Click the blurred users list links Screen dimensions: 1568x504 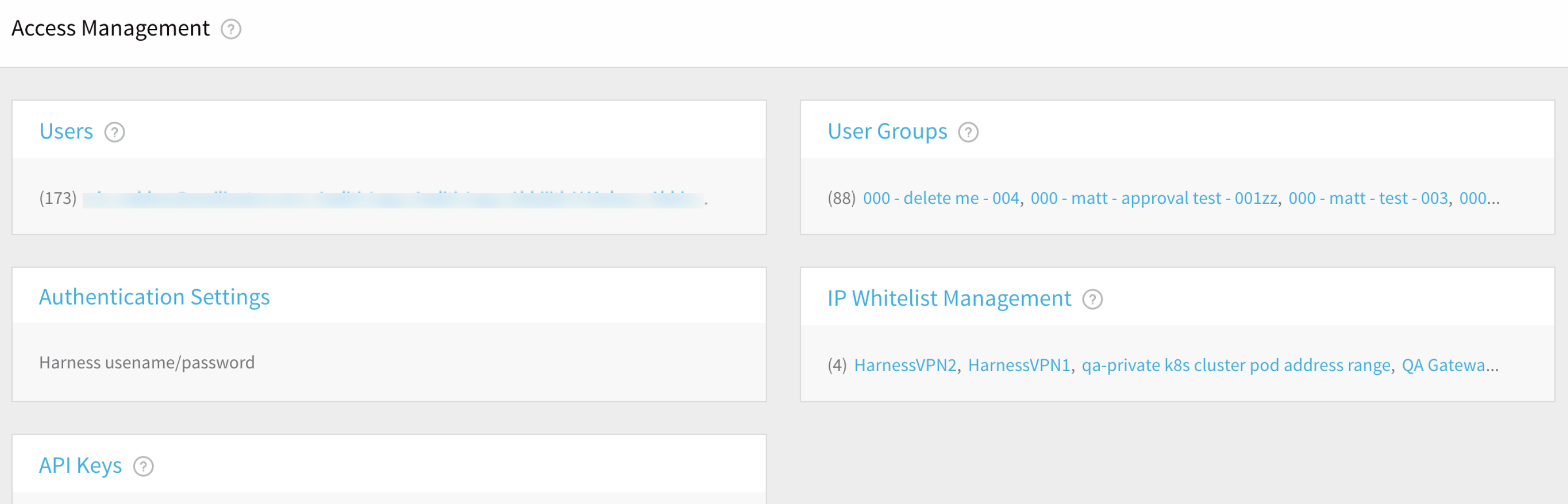393,199
